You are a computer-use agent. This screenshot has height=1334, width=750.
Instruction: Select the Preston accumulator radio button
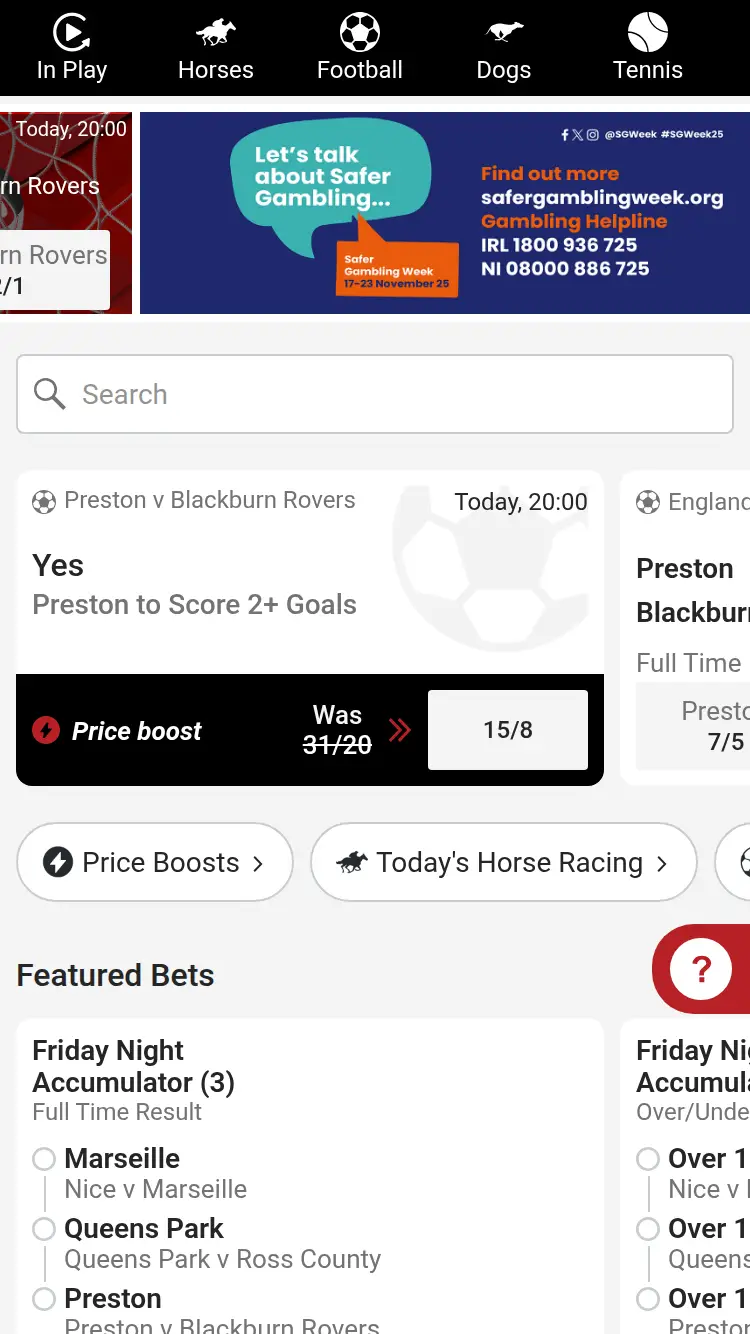(44, 1299)
